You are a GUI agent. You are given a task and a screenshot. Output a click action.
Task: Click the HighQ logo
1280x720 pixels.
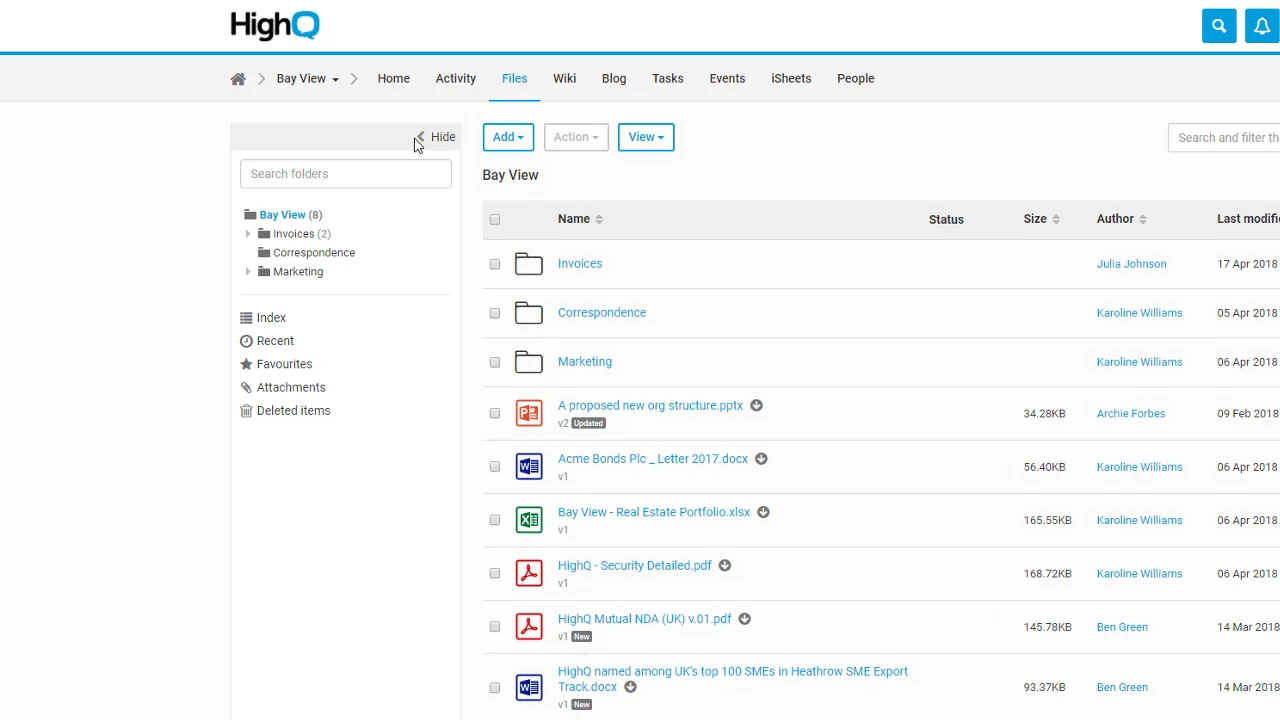275,25
